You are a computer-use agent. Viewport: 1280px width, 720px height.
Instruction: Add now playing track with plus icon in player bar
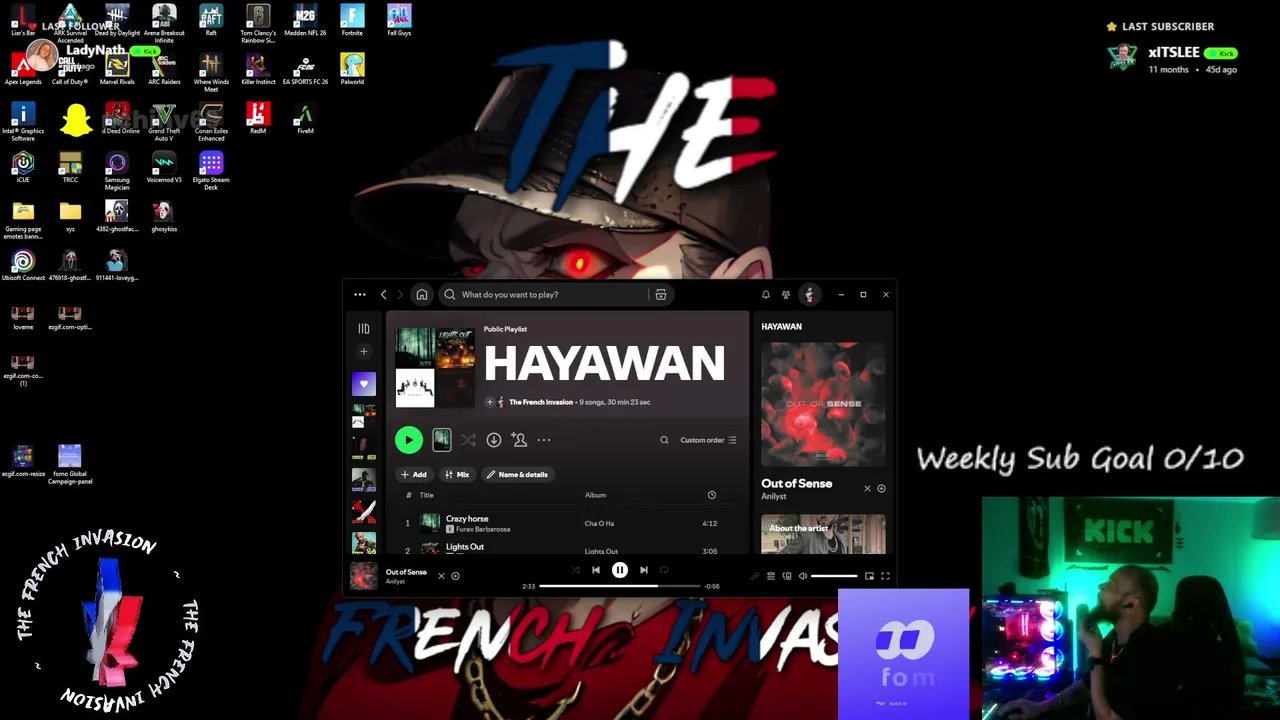455,576
